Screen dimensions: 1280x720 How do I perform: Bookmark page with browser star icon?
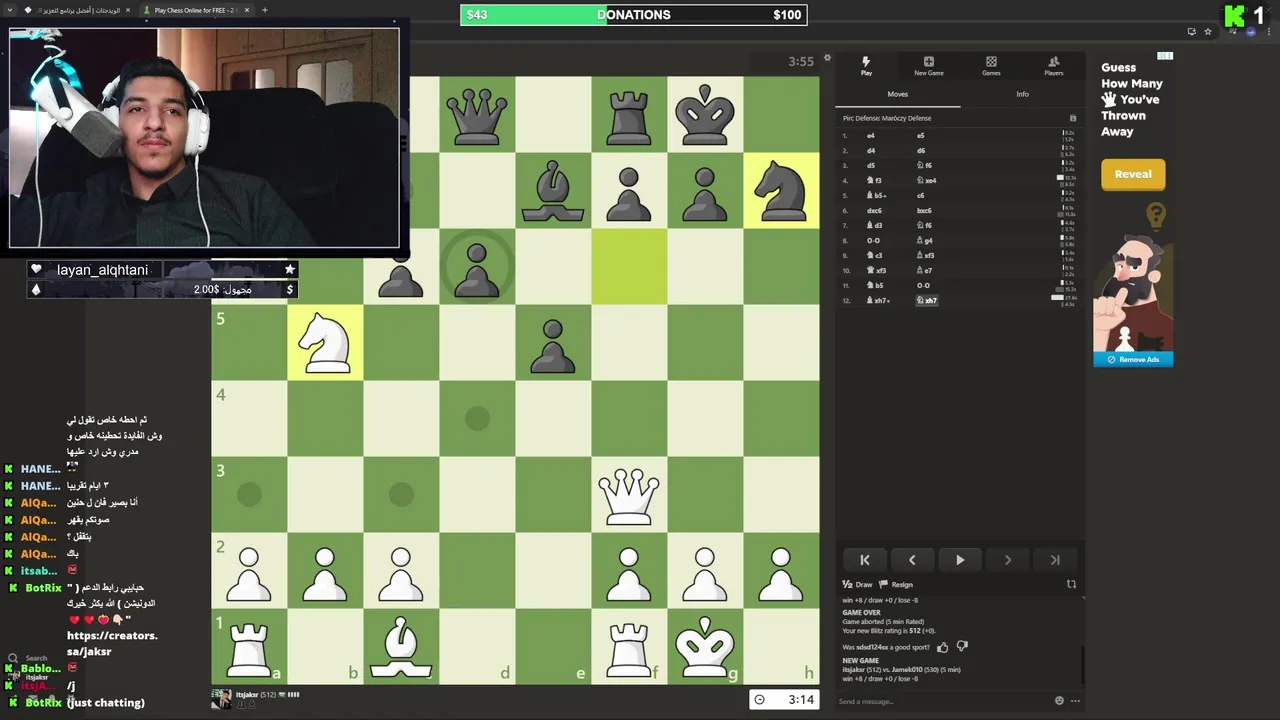pos(1208,31)
